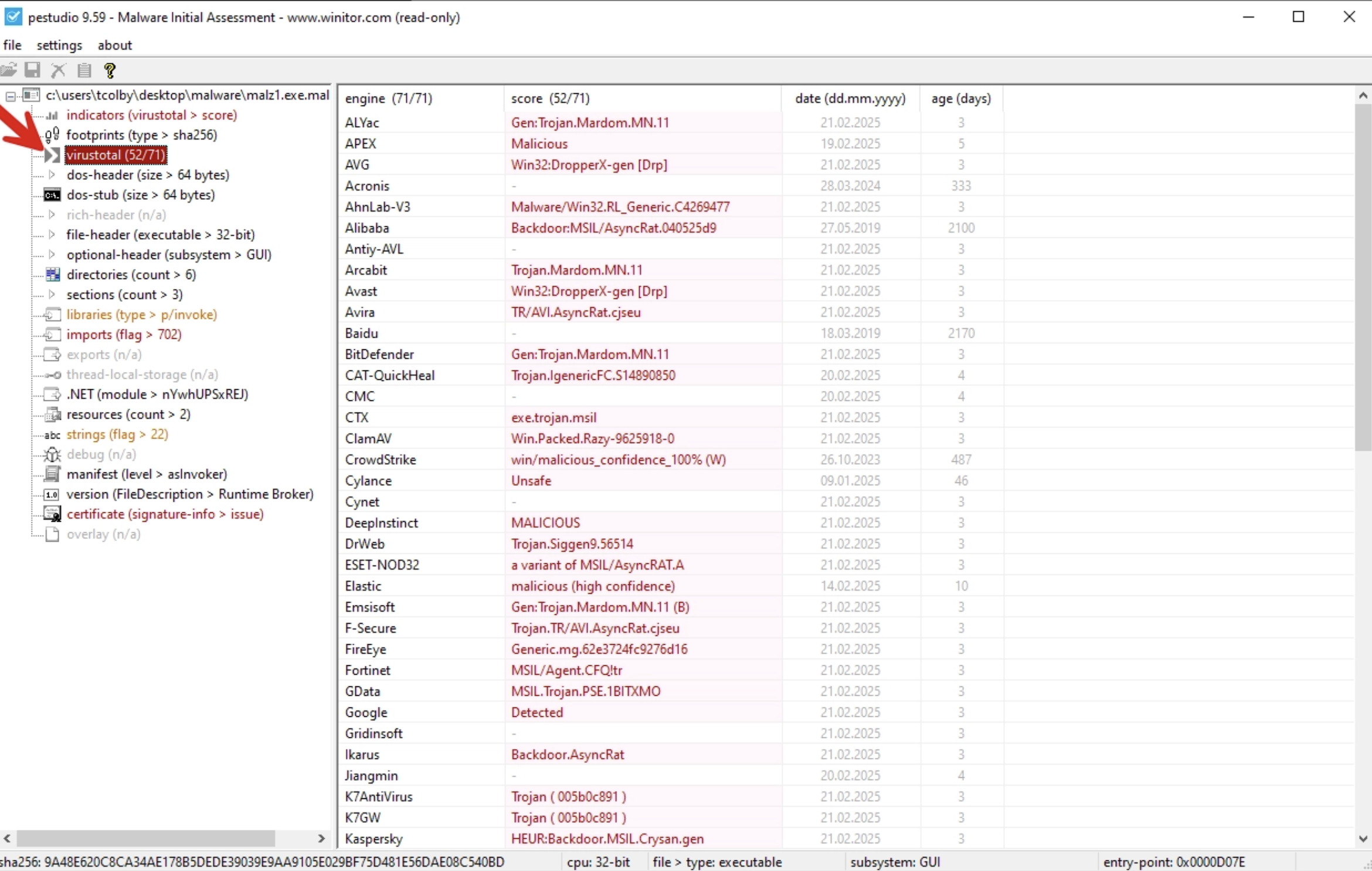Click the libraries node icon
1372x871 pixels.
pyautogui.click(x=52, y=315)
